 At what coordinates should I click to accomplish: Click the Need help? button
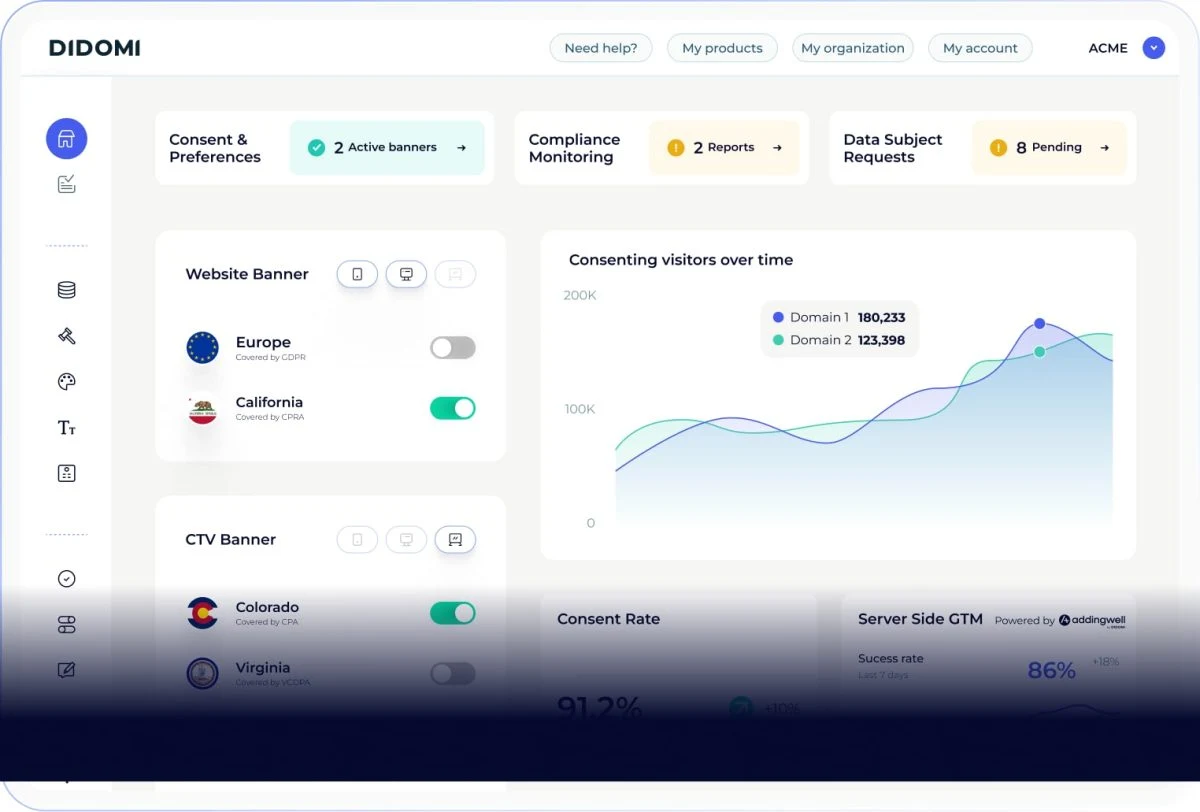pyautogui.click(x=600, y=48)
